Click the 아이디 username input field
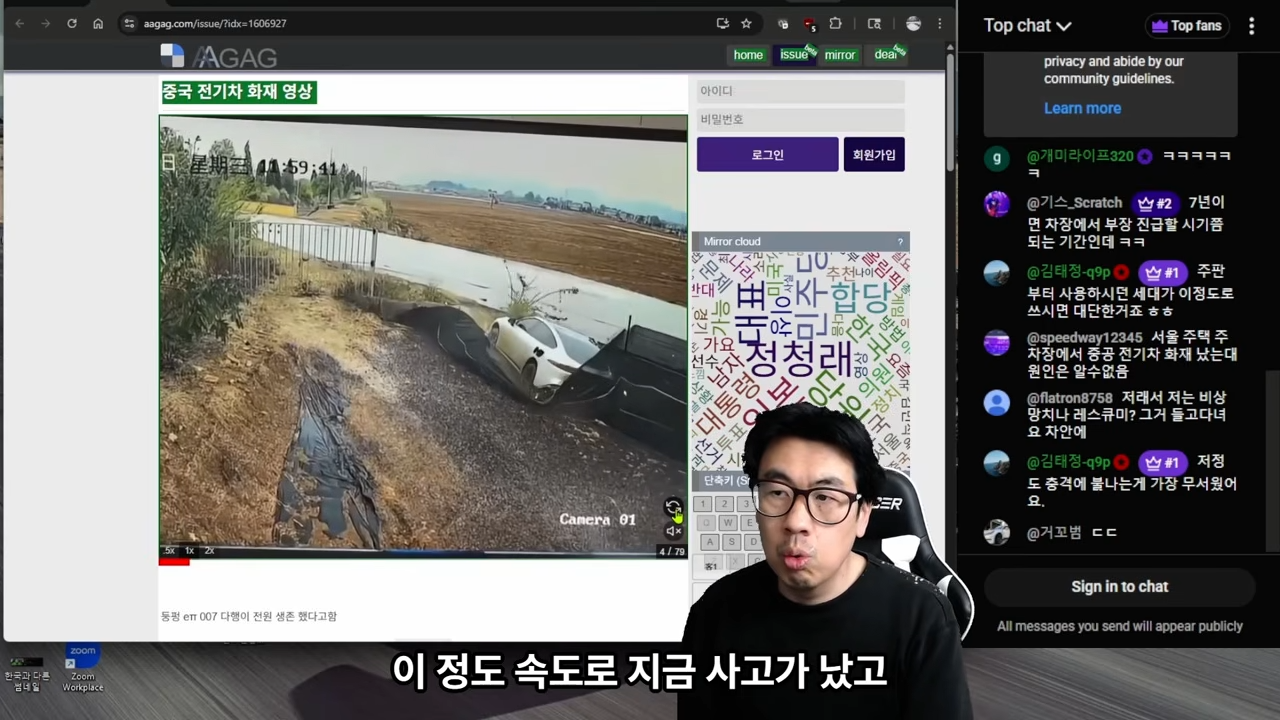 pyautogui.click(x=800, y=91)
